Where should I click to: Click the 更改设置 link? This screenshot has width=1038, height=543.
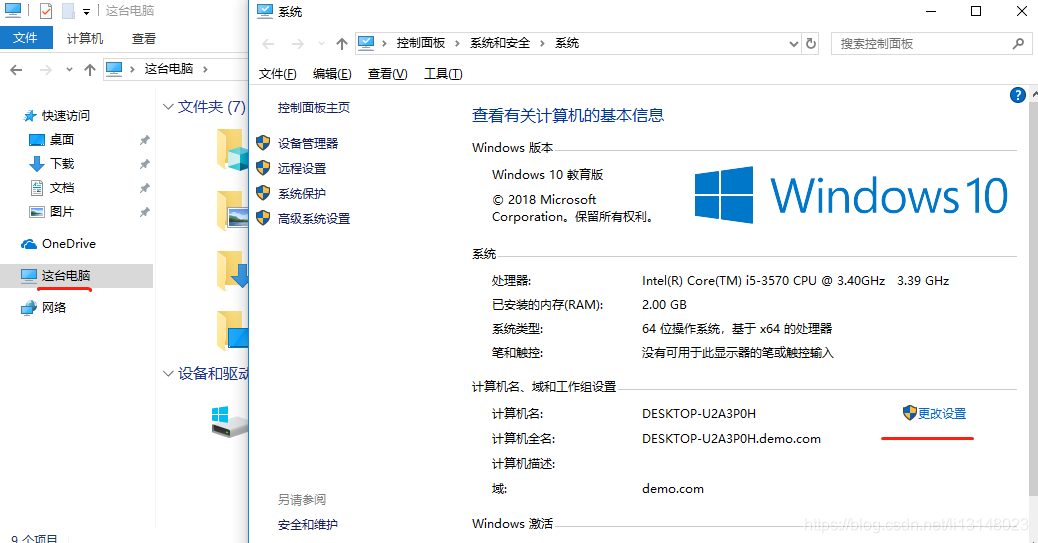pos(942,413)
